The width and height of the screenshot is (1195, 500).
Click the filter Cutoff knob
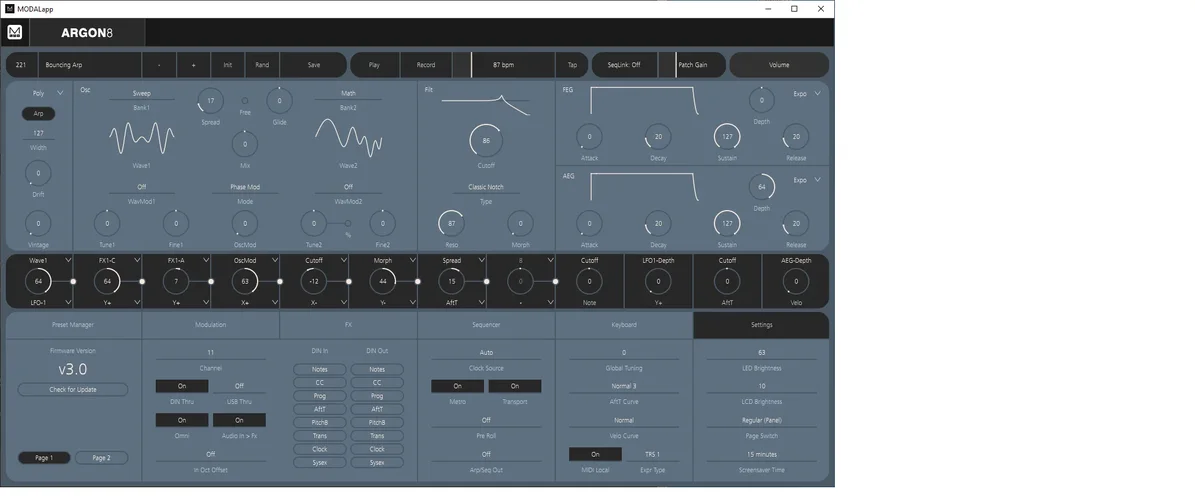tap(486, 141)
